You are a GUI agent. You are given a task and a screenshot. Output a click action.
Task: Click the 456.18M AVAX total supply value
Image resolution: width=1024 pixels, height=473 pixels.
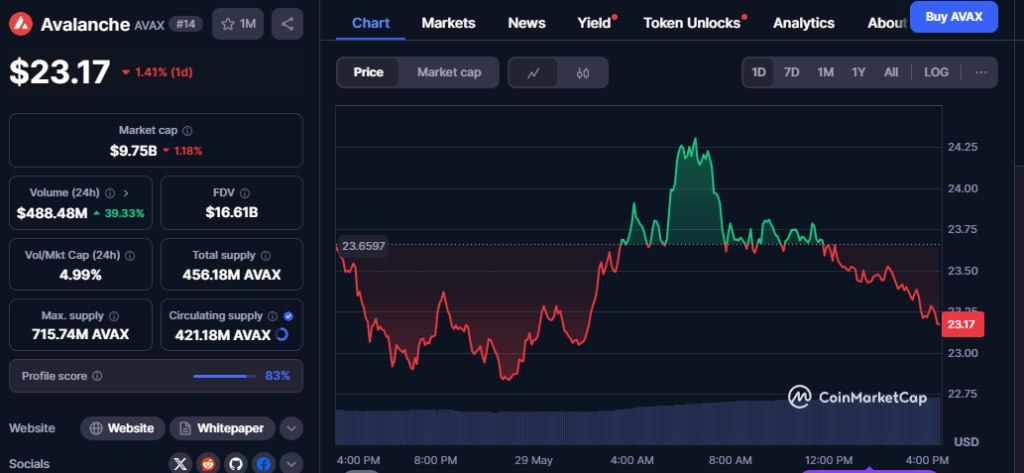coord(231,274)
